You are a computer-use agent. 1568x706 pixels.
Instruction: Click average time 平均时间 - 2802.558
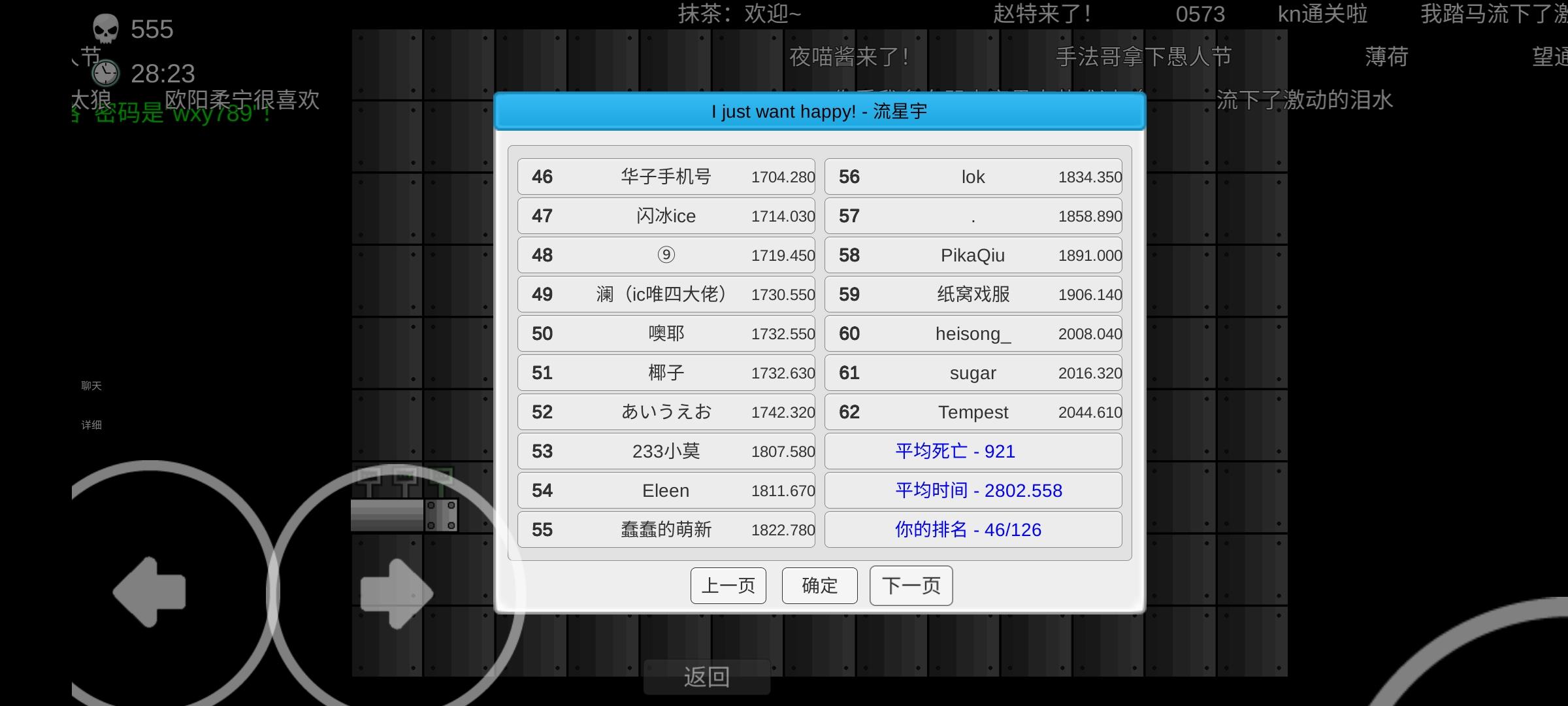click(973, 490)
